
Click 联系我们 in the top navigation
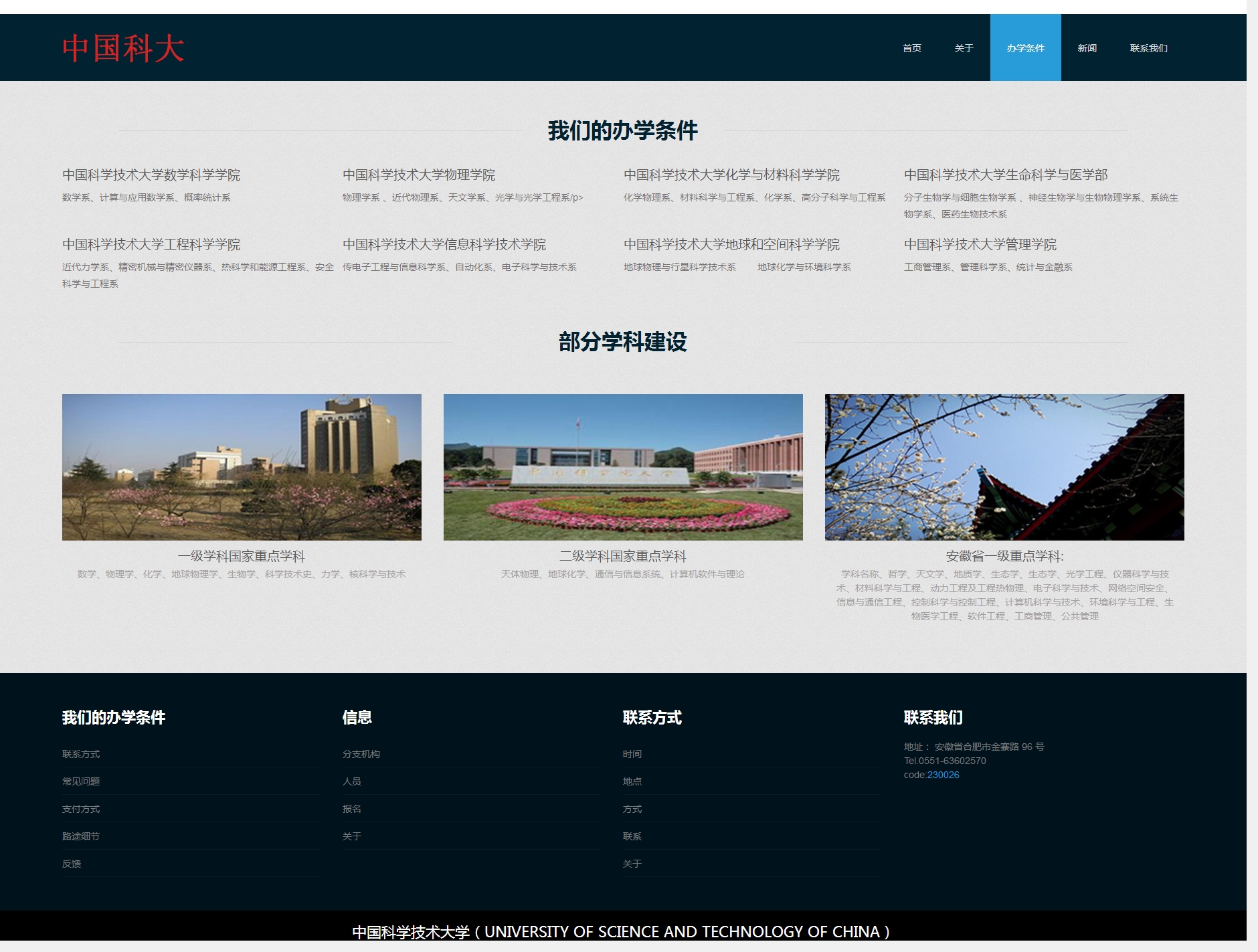coord(1148,48)
